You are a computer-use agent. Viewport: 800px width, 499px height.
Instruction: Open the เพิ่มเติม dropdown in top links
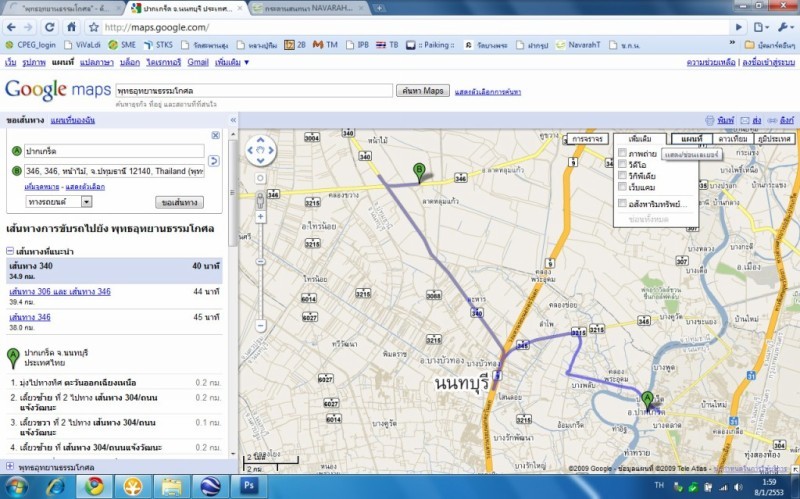pyautogui.click(x=232, y=62)
